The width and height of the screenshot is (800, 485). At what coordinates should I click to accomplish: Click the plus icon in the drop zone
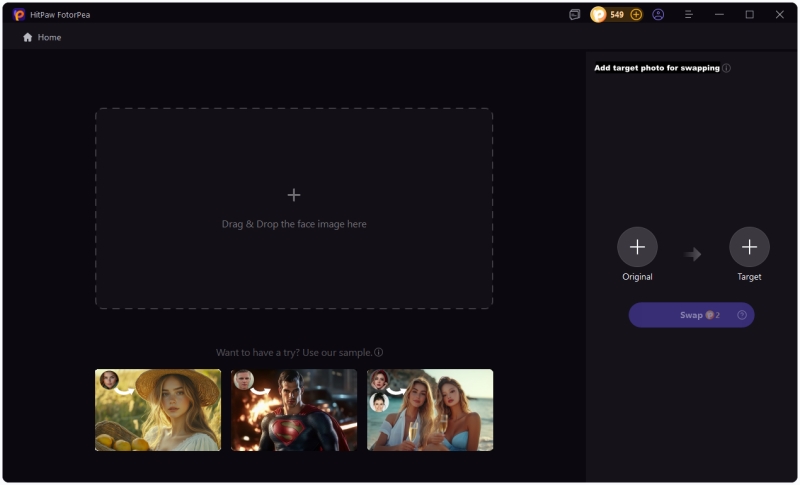(x=294, y=195)
